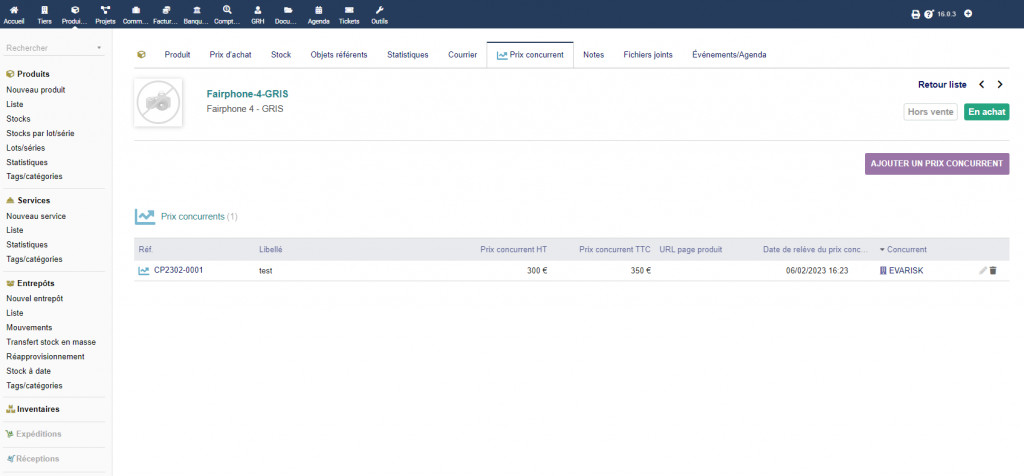Click the En achat status badge

987,112
